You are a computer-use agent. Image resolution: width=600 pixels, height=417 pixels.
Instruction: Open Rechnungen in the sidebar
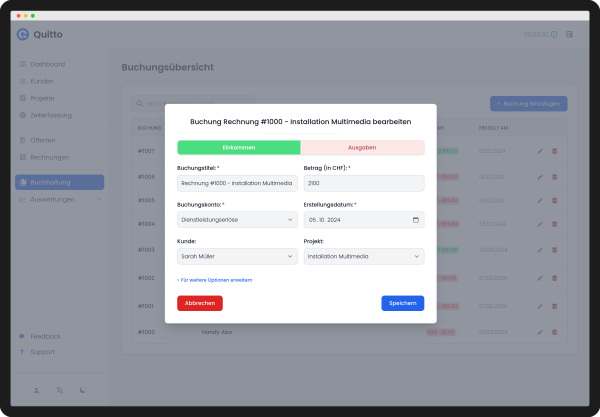click(50, 157)
